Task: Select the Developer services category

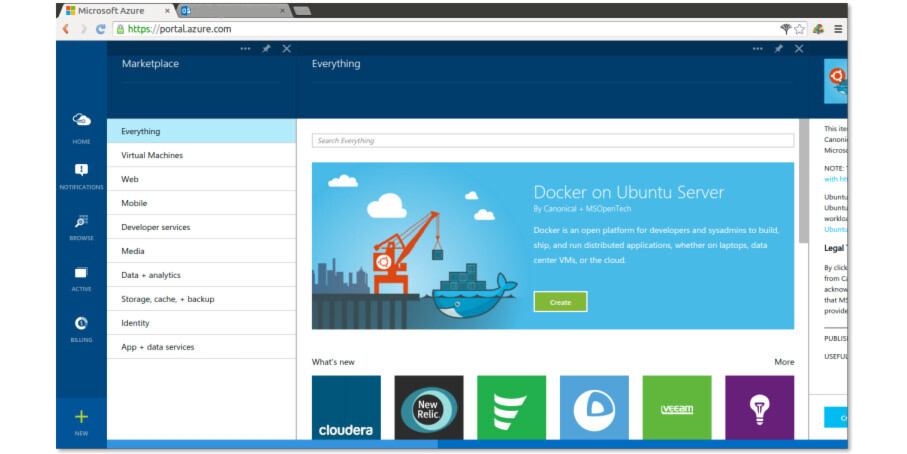Action: click(x=201, y=227)
